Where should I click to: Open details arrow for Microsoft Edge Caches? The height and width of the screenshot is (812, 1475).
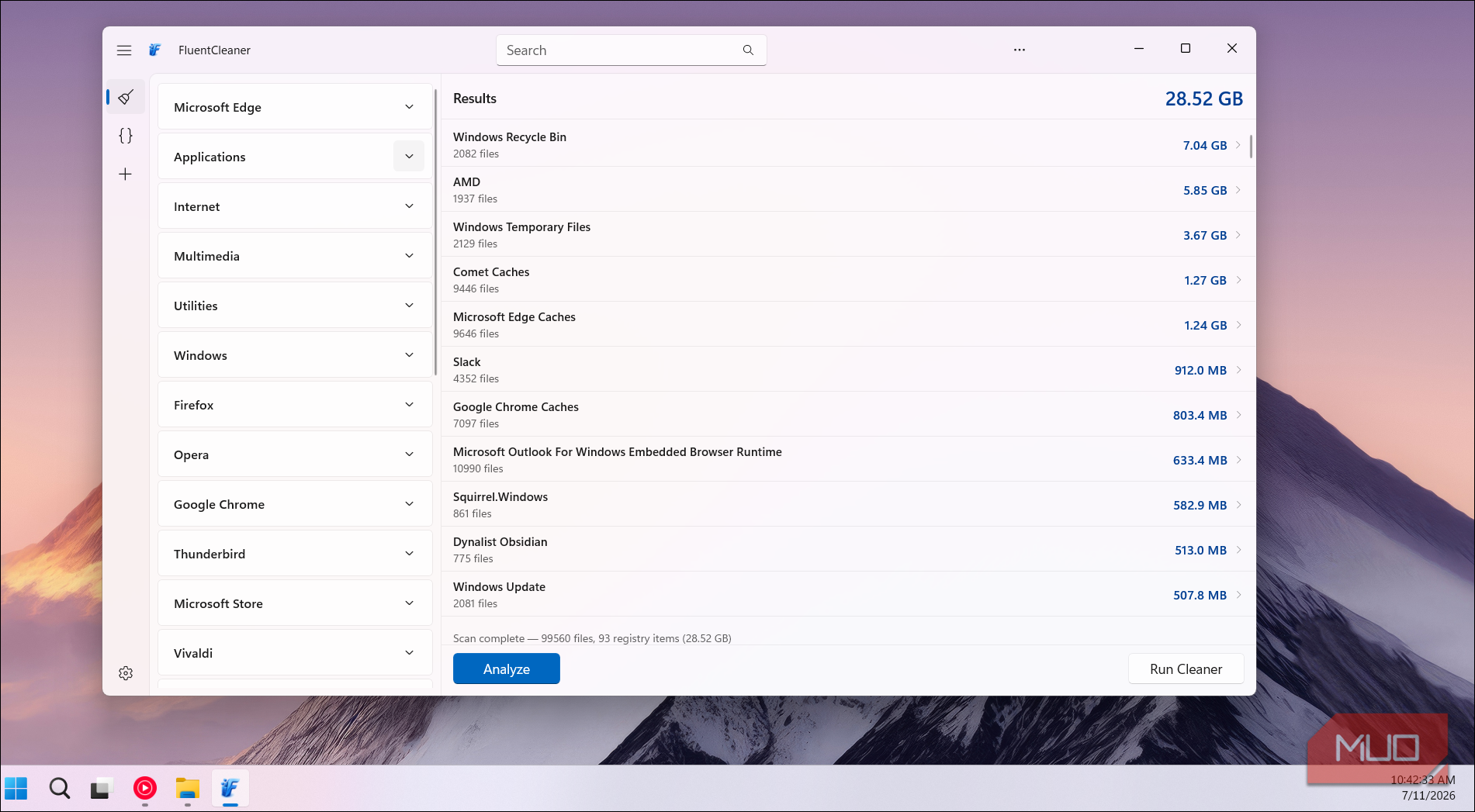(x=1238, y=324)
